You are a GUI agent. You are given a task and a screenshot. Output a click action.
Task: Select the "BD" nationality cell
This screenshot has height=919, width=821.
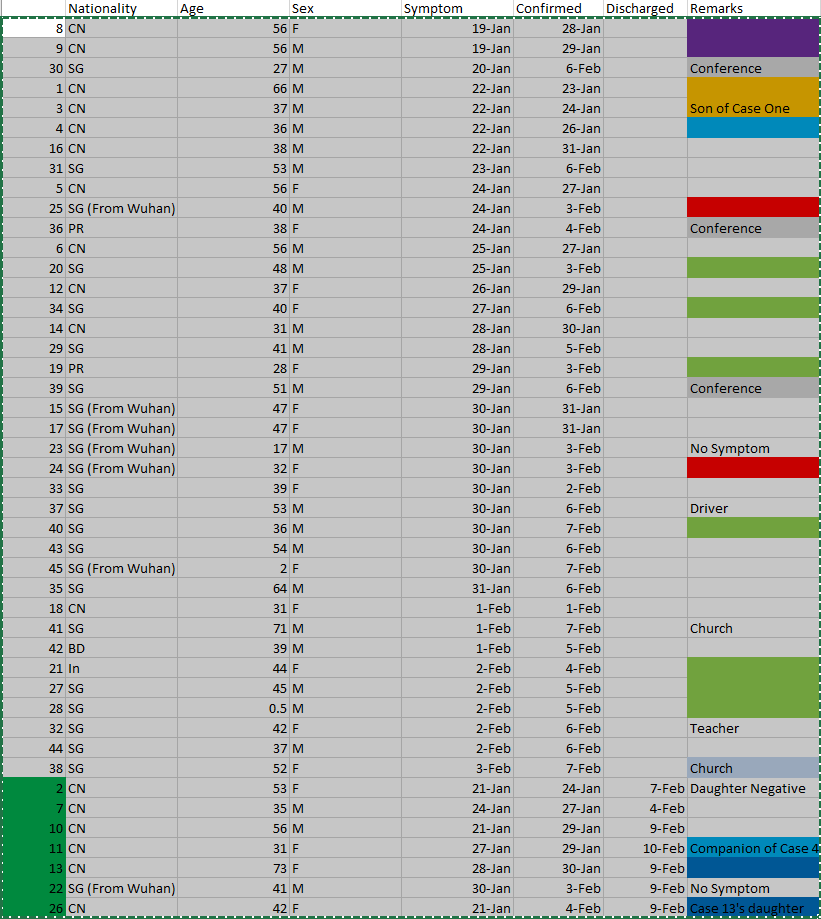[x=121, y=648]
